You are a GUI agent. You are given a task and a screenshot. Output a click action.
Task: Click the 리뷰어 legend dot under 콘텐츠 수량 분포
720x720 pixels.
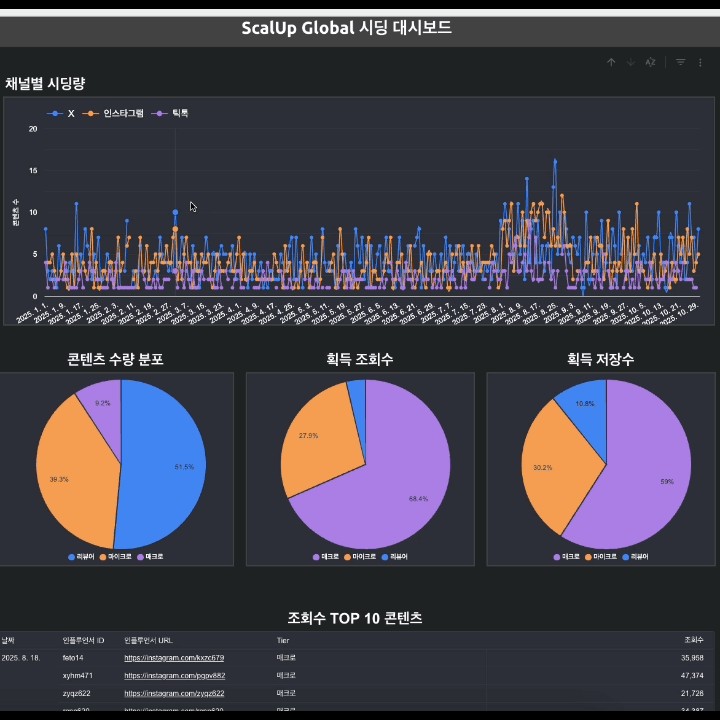click(x=72, y=557)
